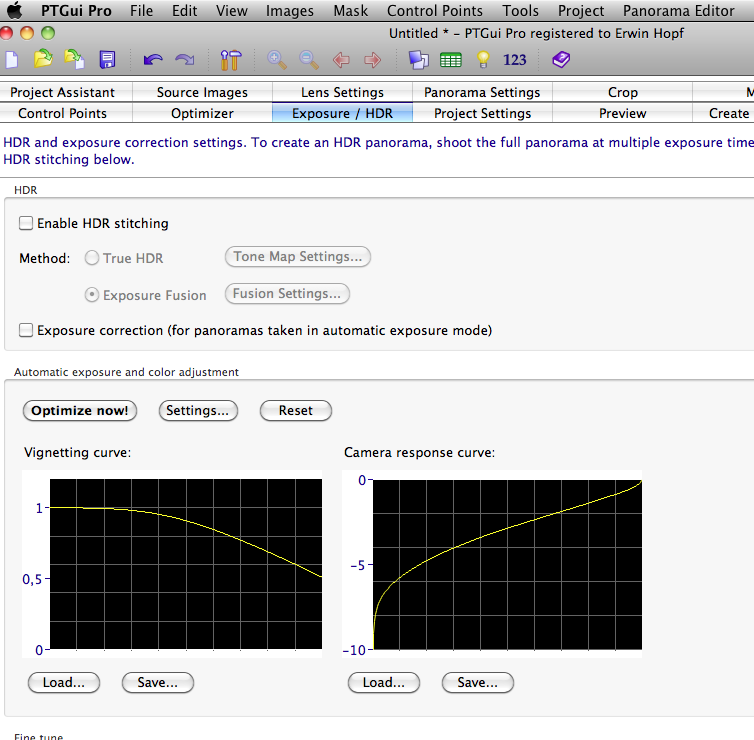Viewport: 754px width, 740px height.
Task: Open the File menu
Action: click(141, 11)
